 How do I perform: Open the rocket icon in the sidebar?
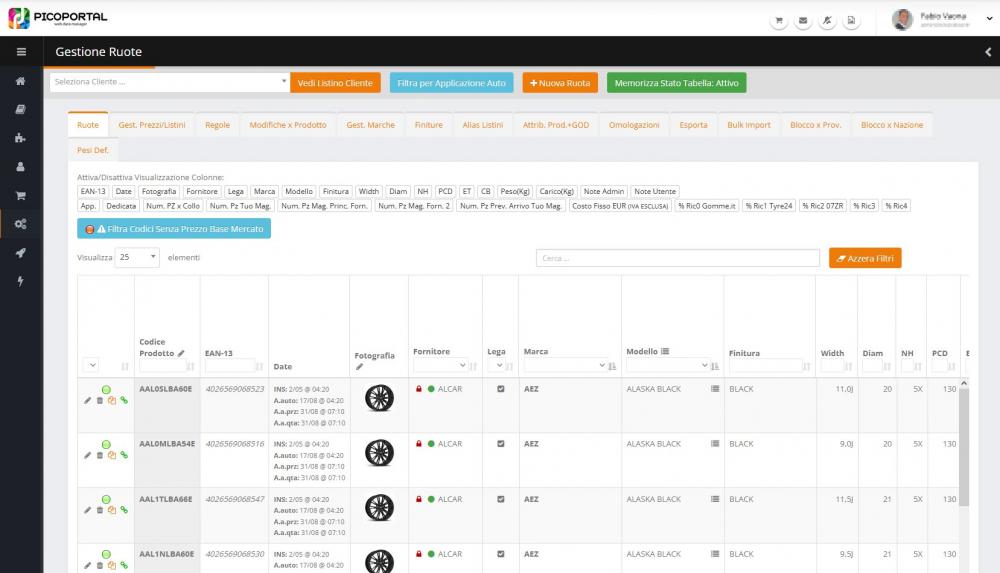[x=20, y=253]
